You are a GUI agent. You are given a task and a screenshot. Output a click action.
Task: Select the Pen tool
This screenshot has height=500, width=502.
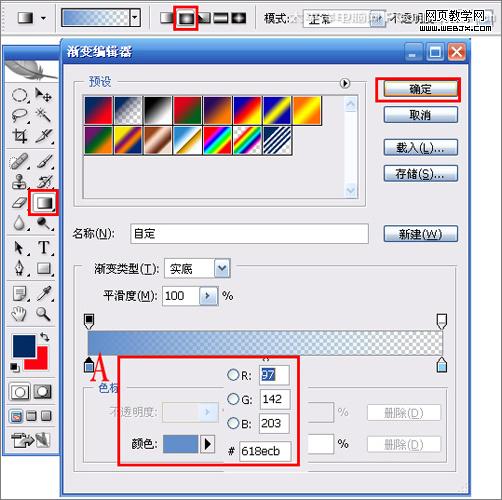click(x=19, y=268)
